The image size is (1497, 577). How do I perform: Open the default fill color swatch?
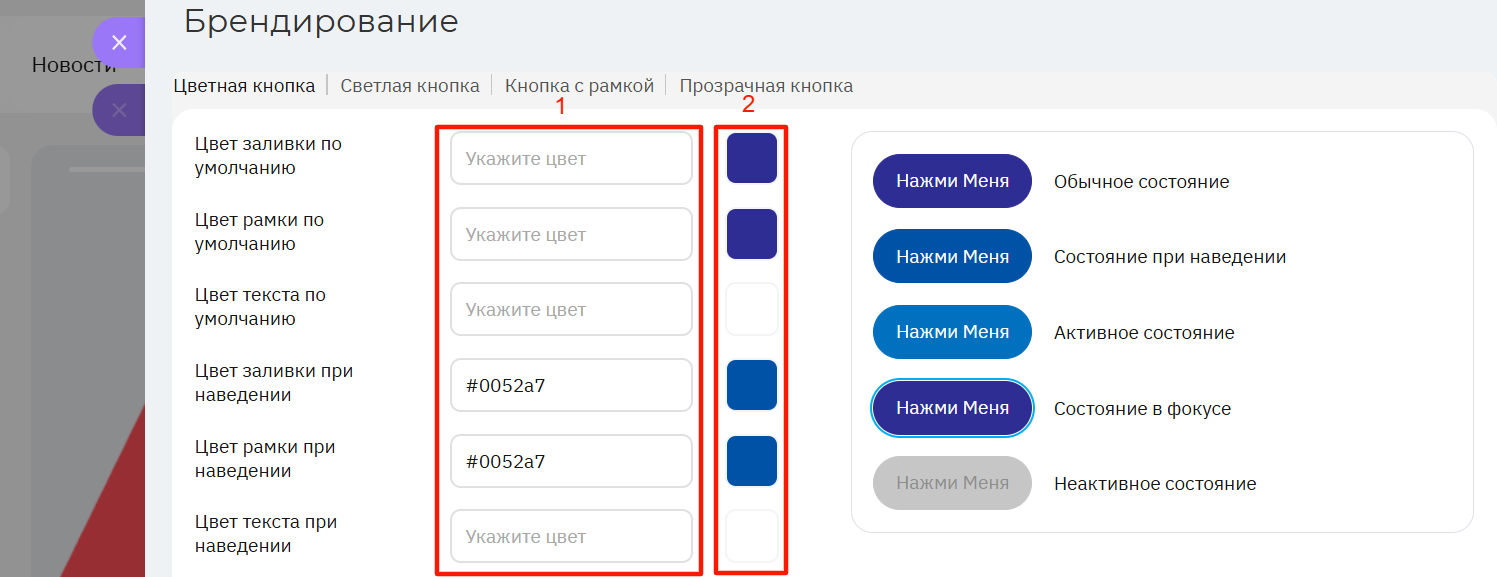(x=752, y=159)
